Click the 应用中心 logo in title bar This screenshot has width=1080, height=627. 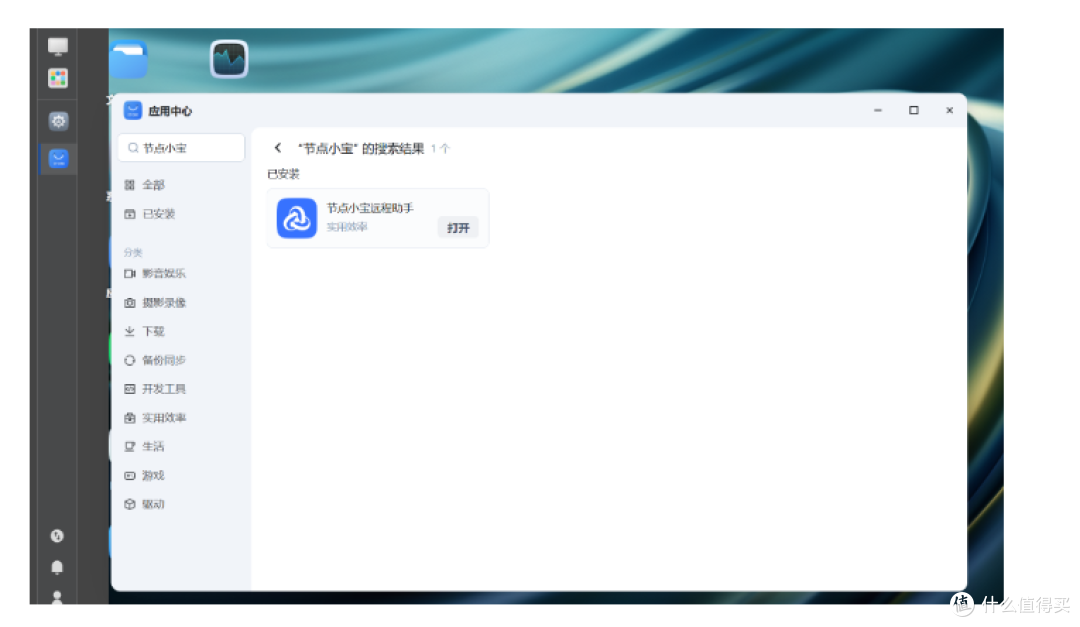(x=132, y=110)
